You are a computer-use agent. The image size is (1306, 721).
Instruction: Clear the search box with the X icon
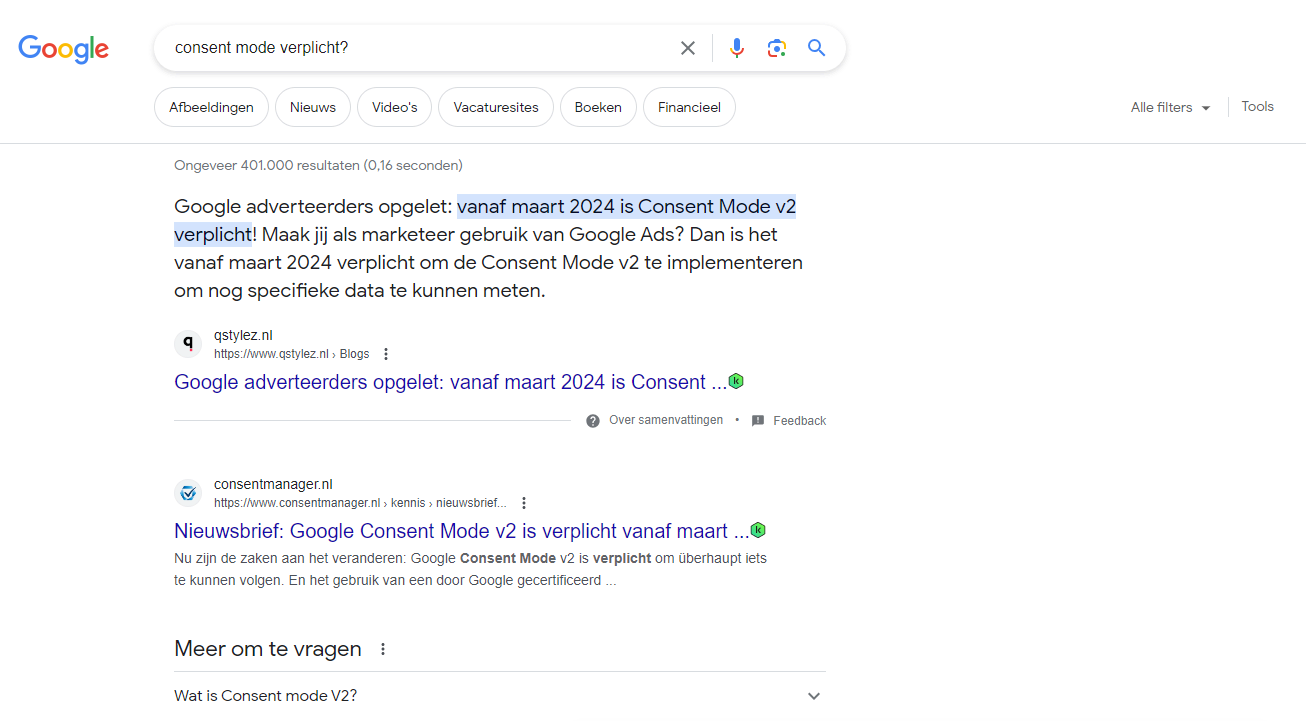point(688,48)
